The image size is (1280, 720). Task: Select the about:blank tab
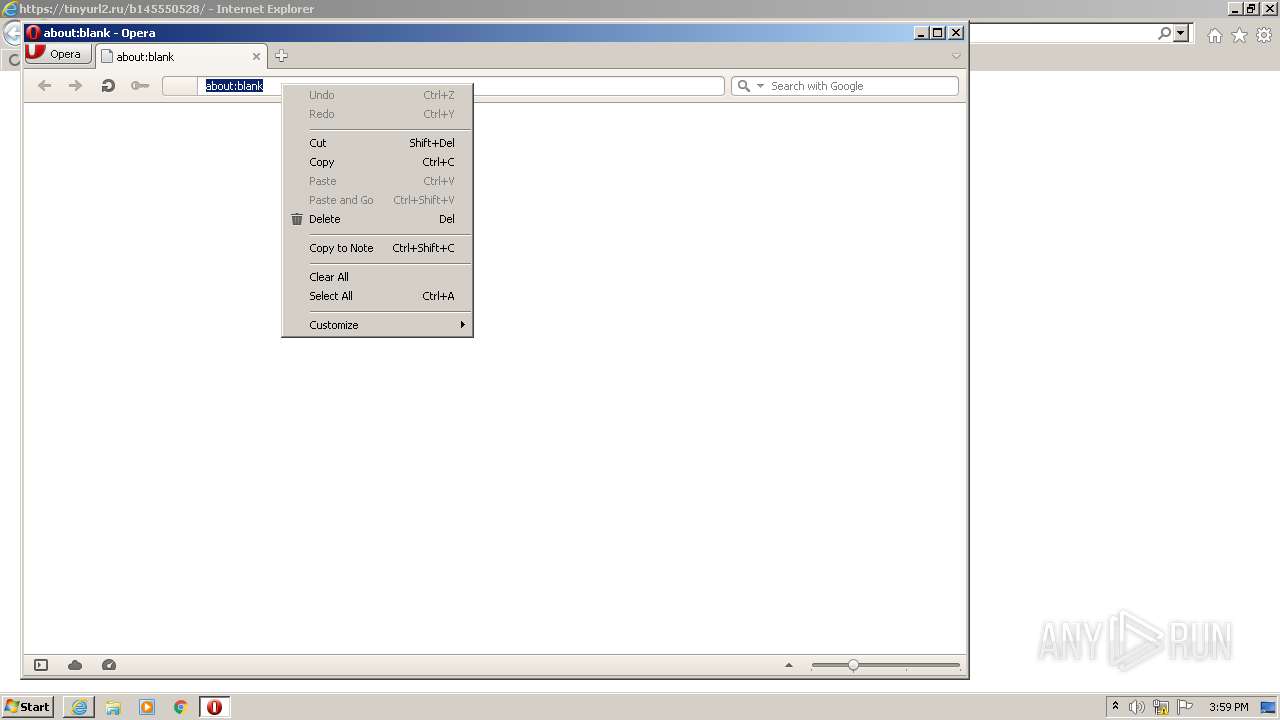180,57
